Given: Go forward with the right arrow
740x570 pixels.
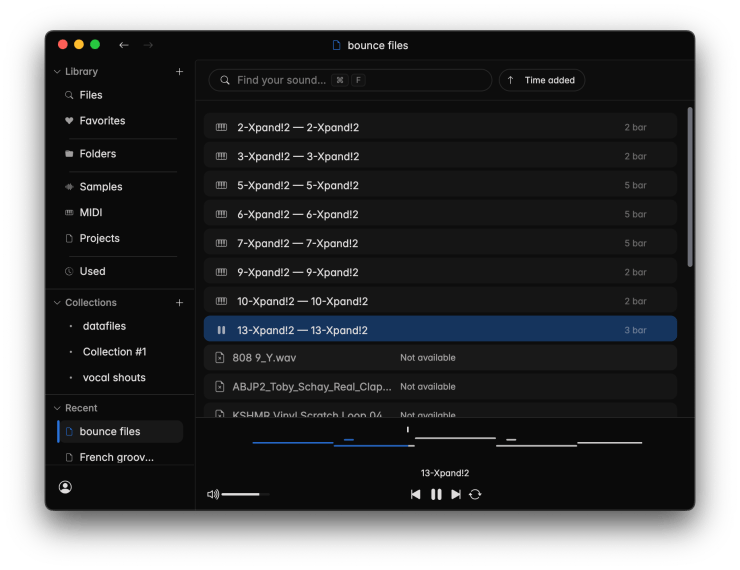Looking at the screenshot, I should 148,45.
